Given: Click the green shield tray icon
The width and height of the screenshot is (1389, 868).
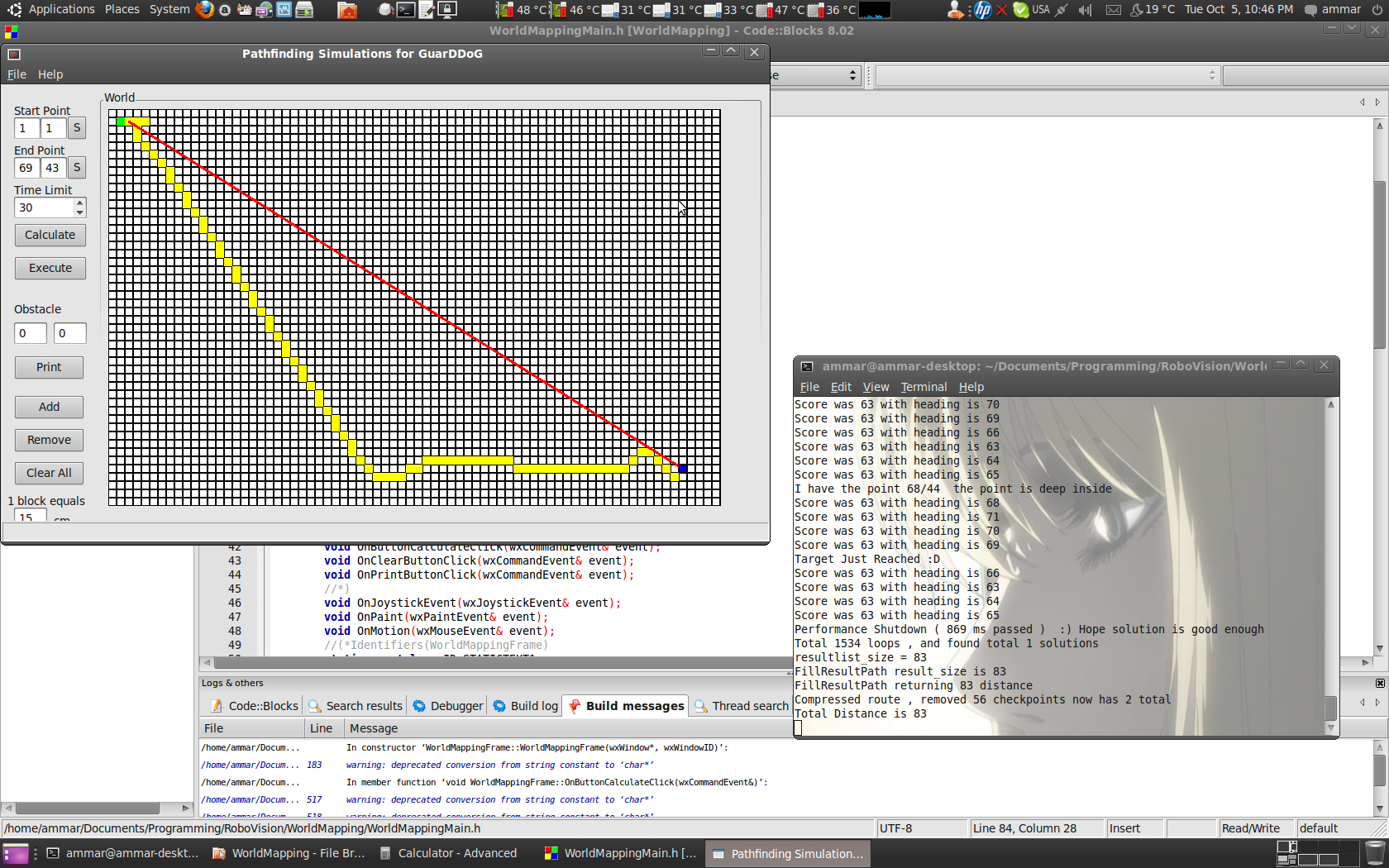Looking at the screenshot, I should click(1021, 10).
